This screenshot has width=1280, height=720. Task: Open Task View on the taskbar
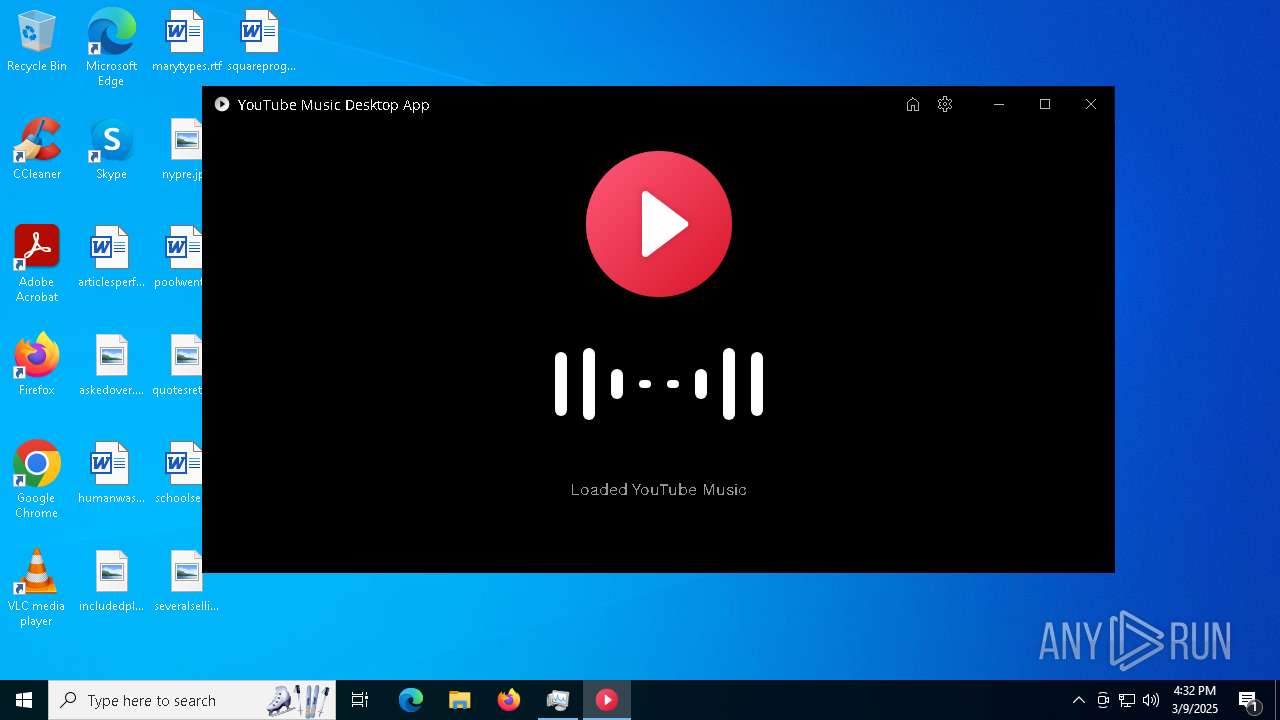click(x=360, y=700)
